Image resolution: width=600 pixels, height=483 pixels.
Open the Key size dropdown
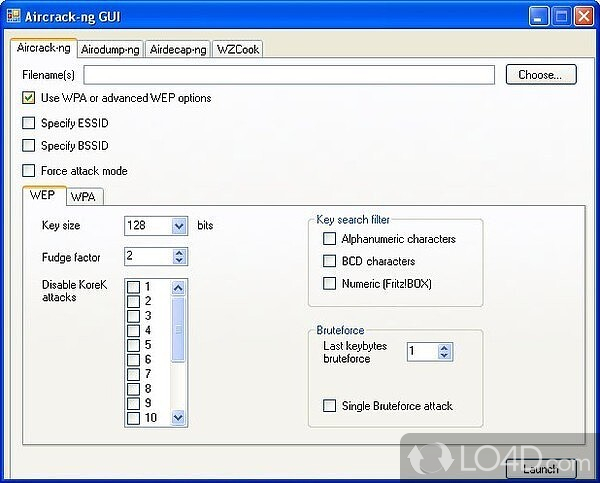click(x=179, y=226)
